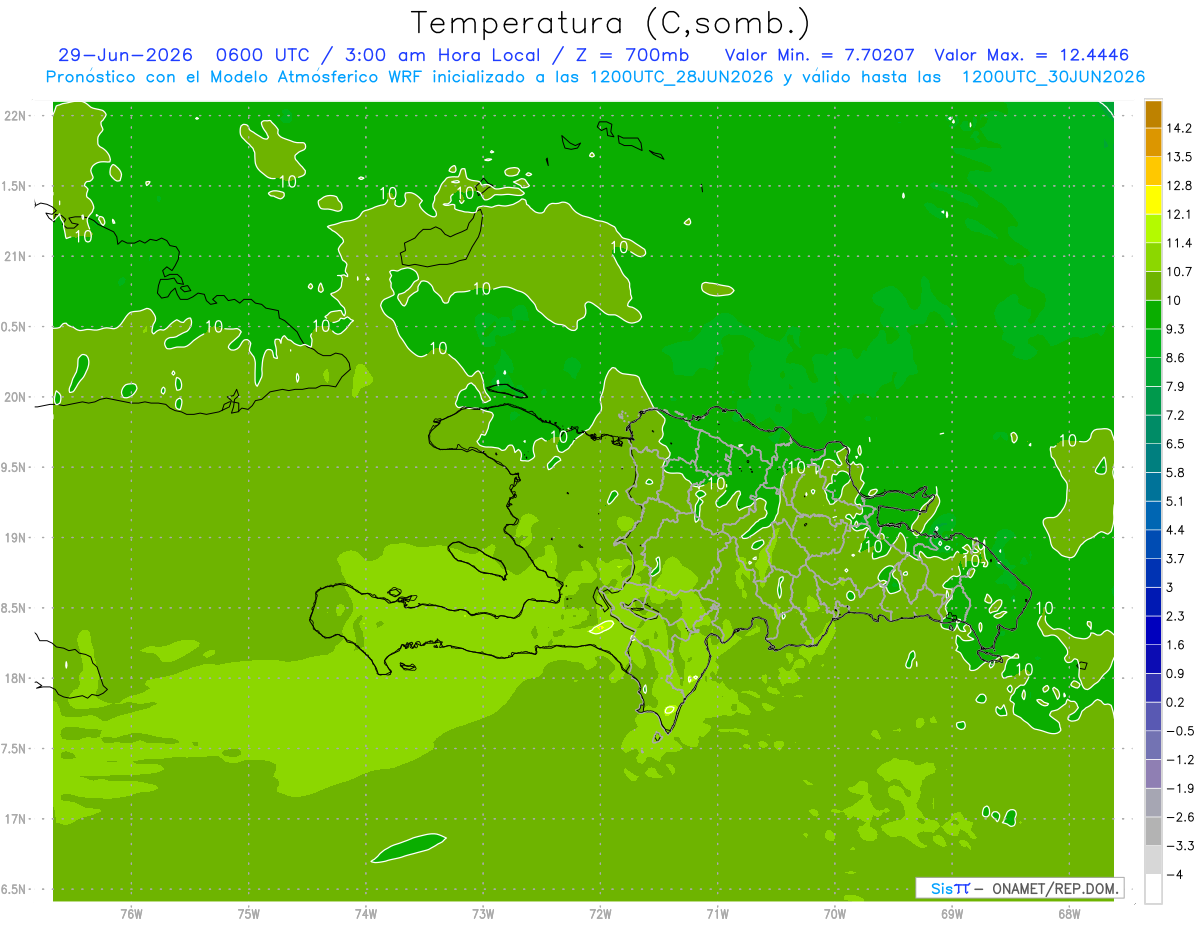Click the '3:00 am Hora Local' text
Viewport: 1200px width, 927px height.
pos(443,55)
